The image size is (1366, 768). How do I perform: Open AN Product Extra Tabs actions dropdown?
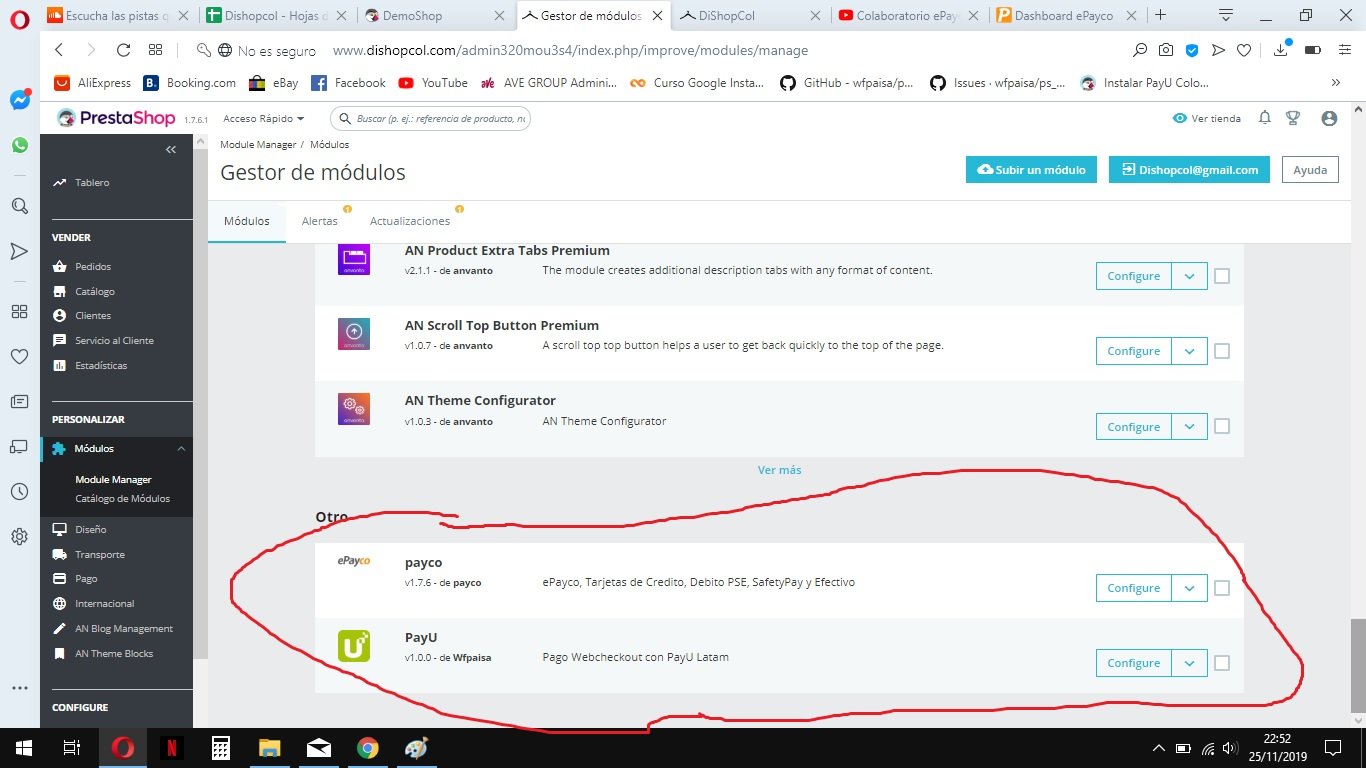pyautogui.click(x=1189, y=276)
